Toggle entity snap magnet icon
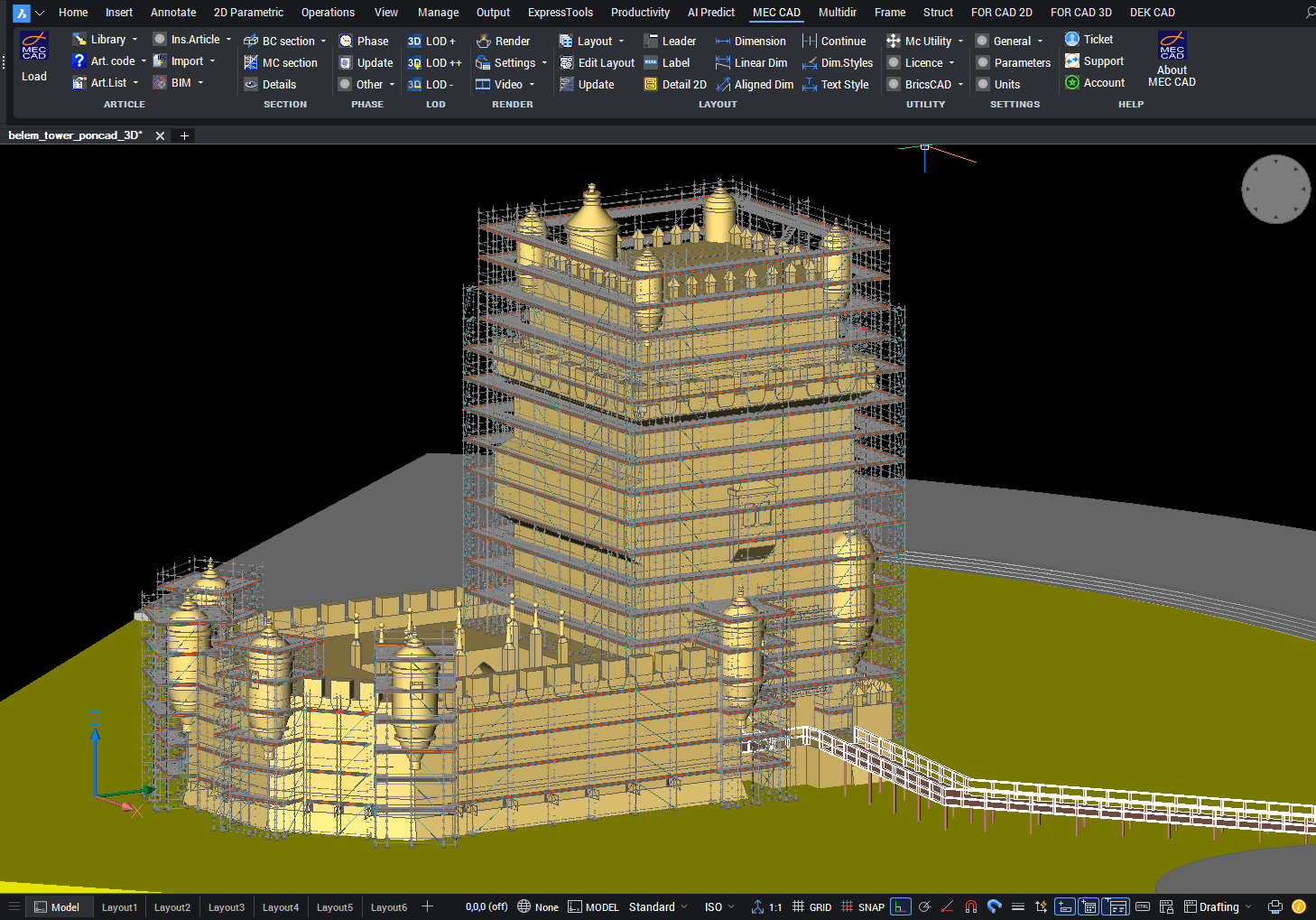Image resolution: width=1316 pixels, height=920 pixels. [x=971, y=907]
